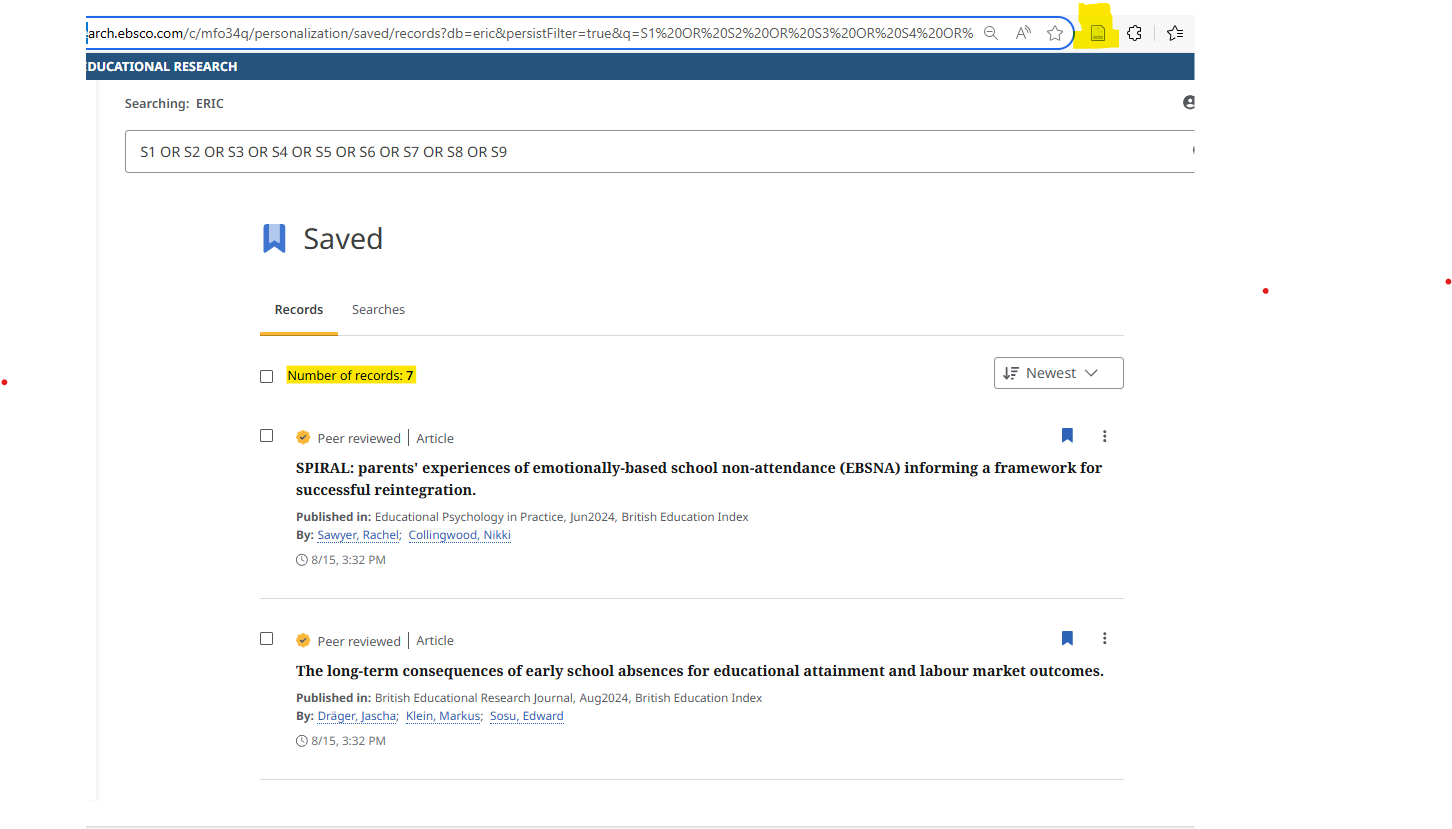Open the Newest sort dropdown
The height and width of the screenshot is (829, 1452).
coord(1058,373)
